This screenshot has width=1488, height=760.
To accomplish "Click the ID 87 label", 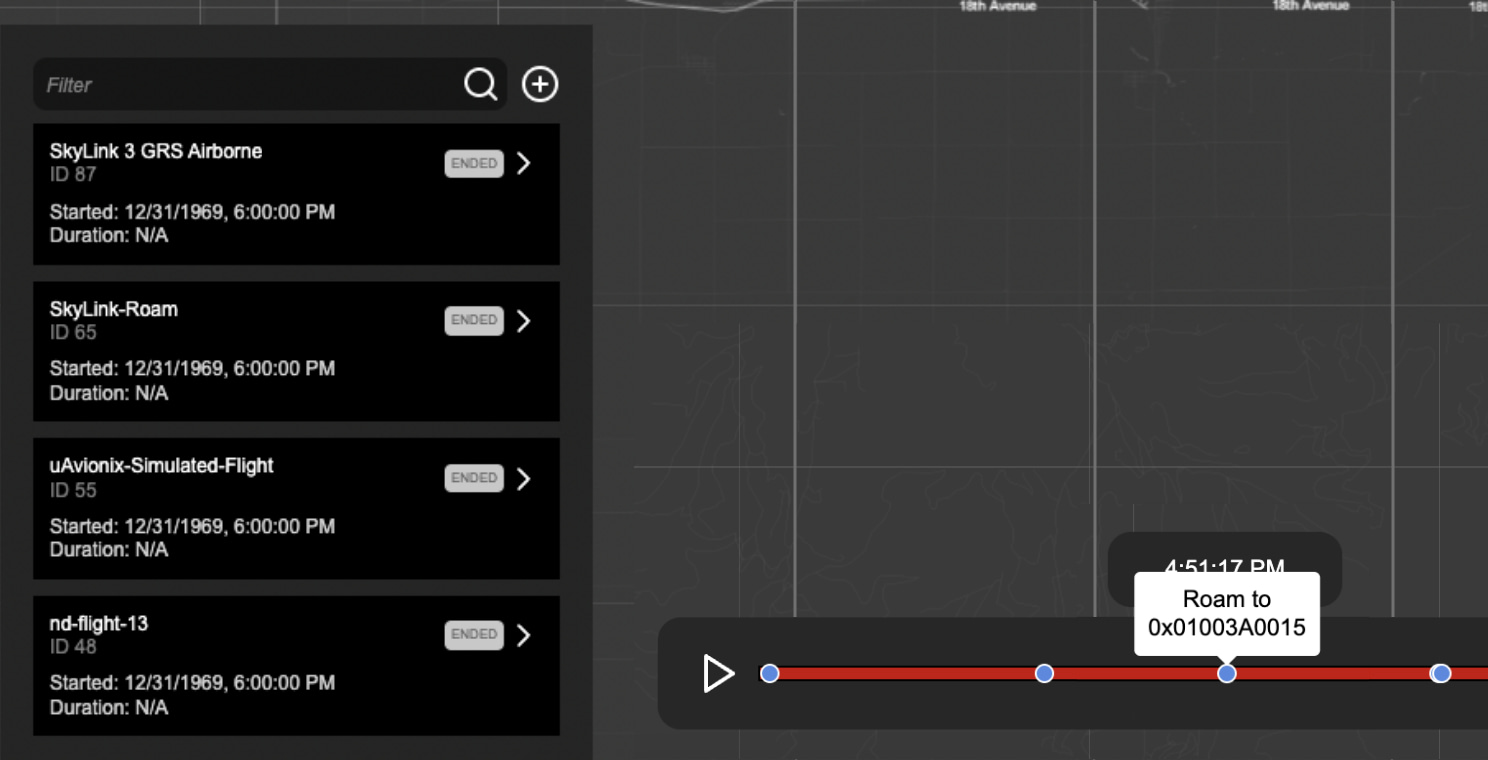I will coord(73,175).
